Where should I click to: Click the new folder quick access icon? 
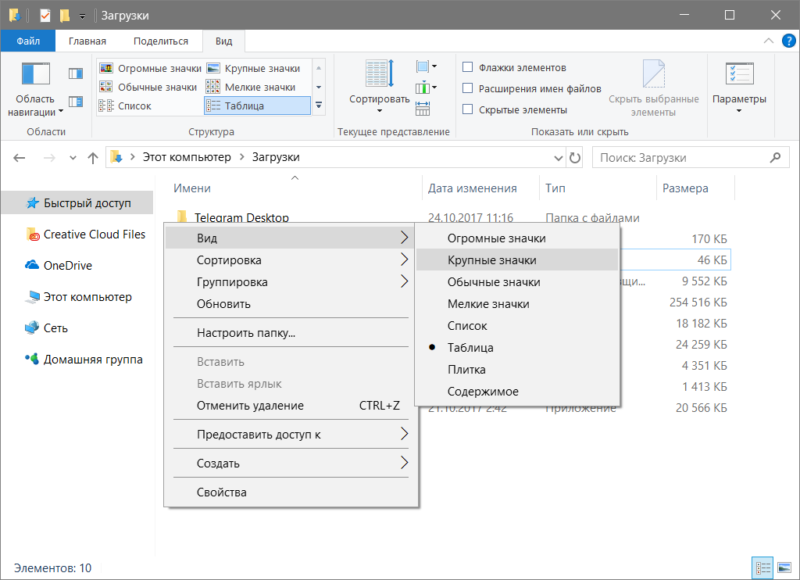(x=65, y=15)
